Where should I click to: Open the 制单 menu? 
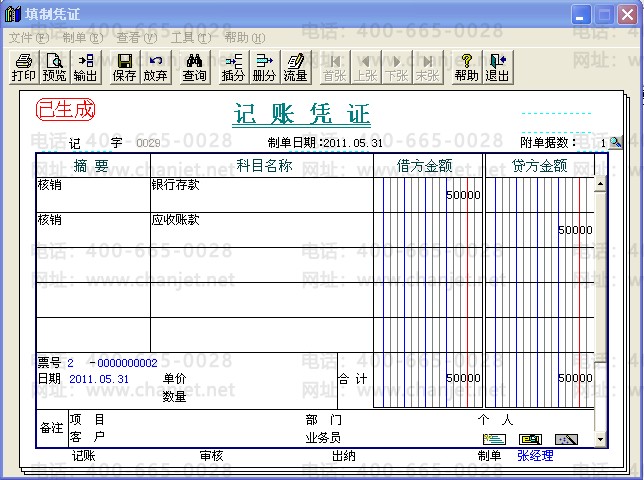click(82, 37)
